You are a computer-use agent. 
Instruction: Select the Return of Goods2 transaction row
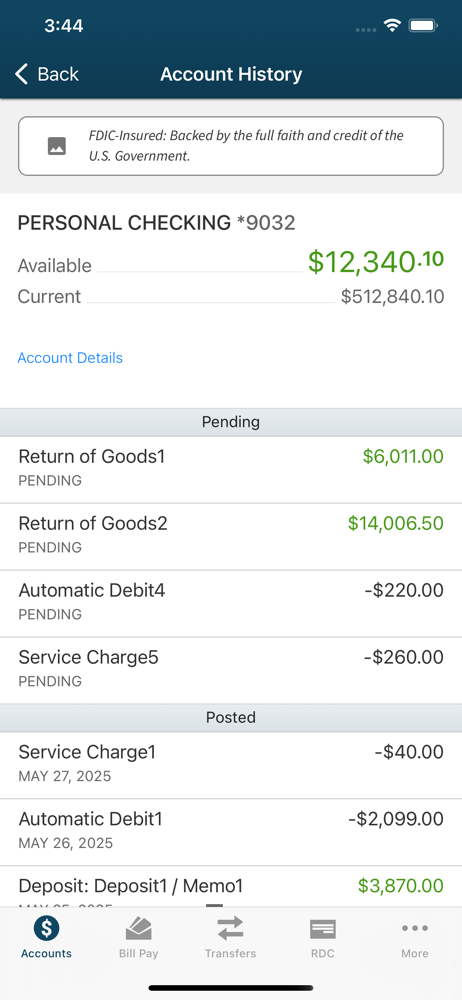(x=231, y=537)
